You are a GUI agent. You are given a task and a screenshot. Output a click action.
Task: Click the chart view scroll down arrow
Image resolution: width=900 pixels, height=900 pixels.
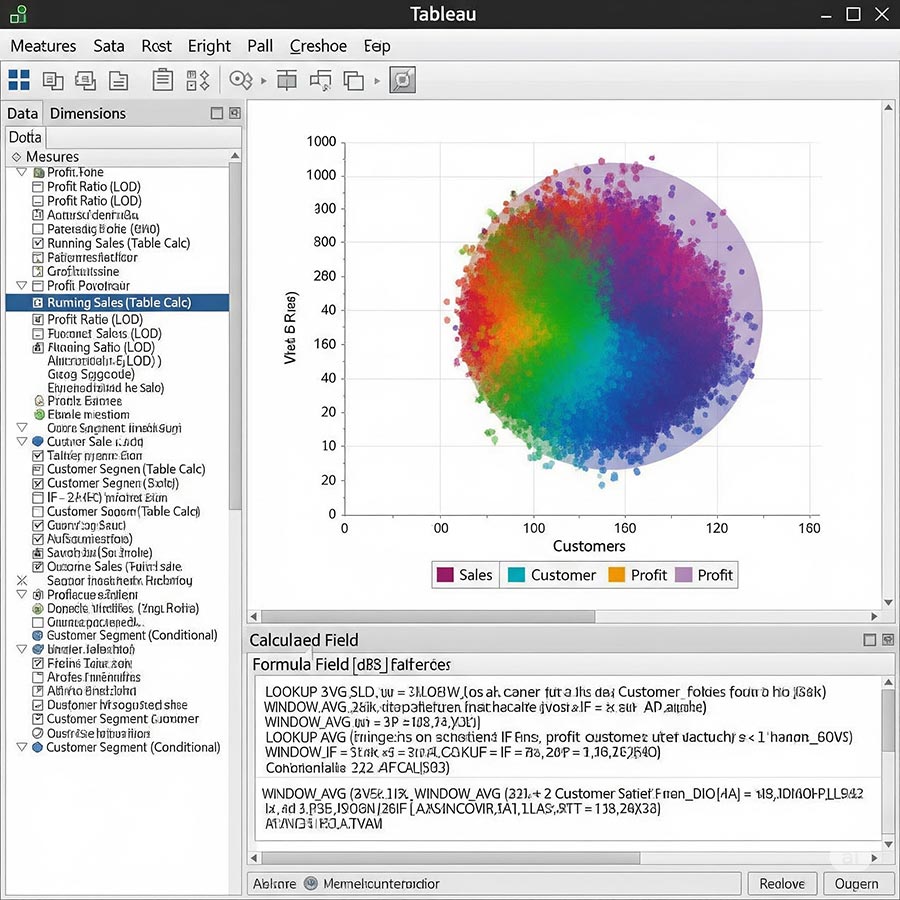(888, 602)
